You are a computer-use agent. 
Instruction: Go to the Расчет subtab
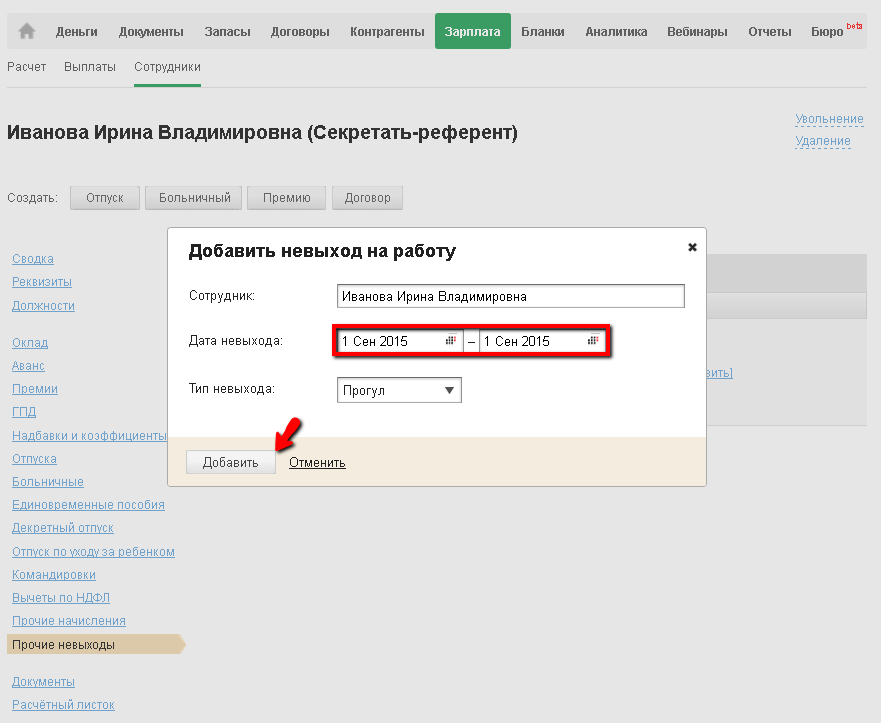[27, 67]
